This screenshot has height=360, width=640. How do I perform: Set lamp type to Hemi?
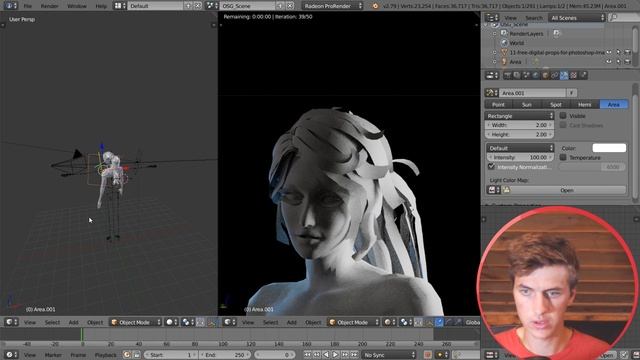coord(584,105)
